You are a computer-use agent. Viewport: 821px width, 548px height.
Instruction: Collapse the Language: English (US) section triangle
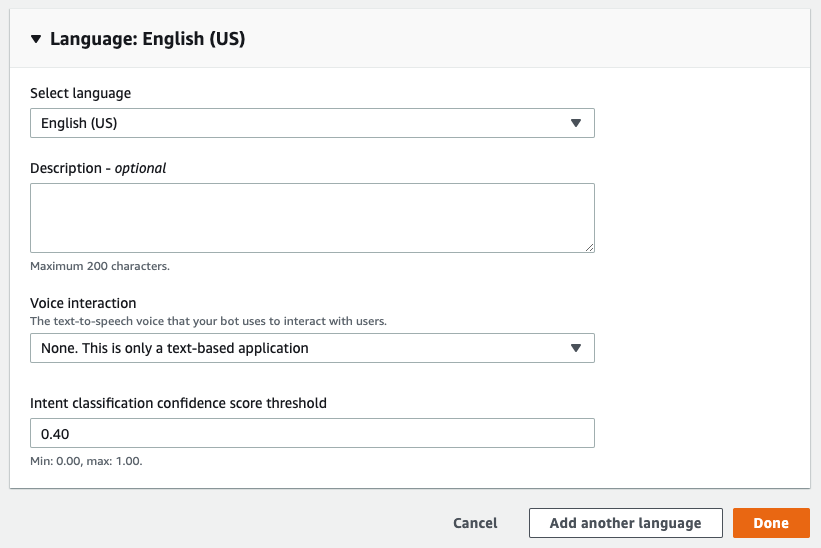tap(36, 40)
